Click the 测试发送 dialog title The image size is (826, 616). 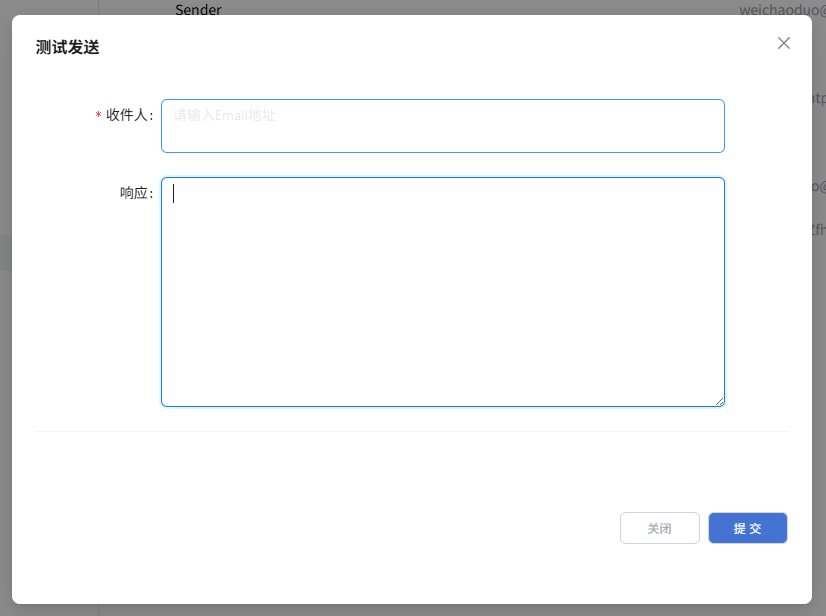coord(67,47)
